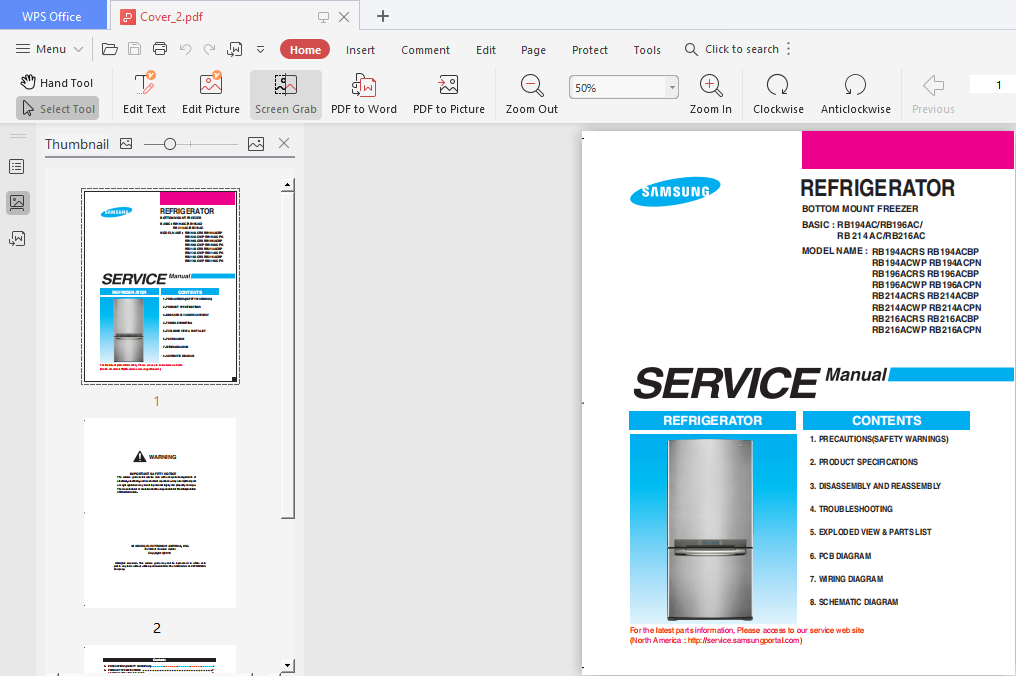Go to the Previous page
Viewport: 1016px width, 676px height.
[x=933, y=94]
